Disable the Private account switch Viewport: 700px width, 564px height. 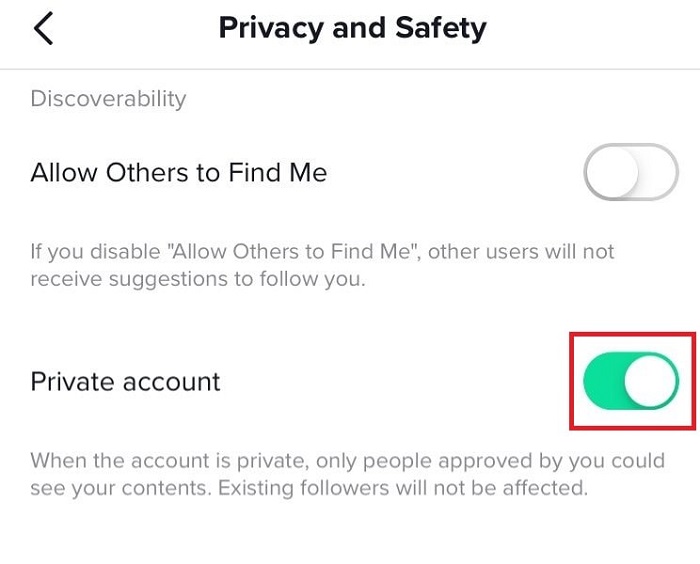pos(630,381)
